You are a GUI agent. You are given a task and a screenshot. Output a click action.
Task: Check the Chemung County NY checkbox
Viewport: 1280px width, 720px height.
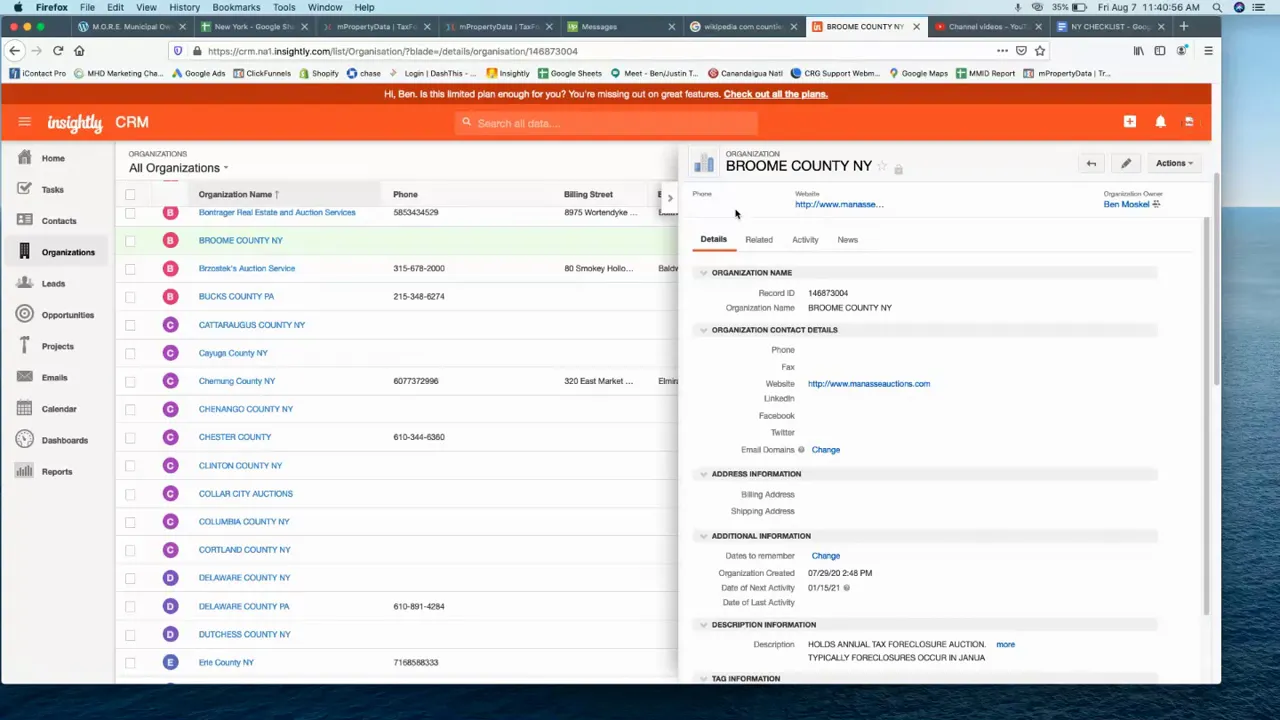tap(130, 381)
